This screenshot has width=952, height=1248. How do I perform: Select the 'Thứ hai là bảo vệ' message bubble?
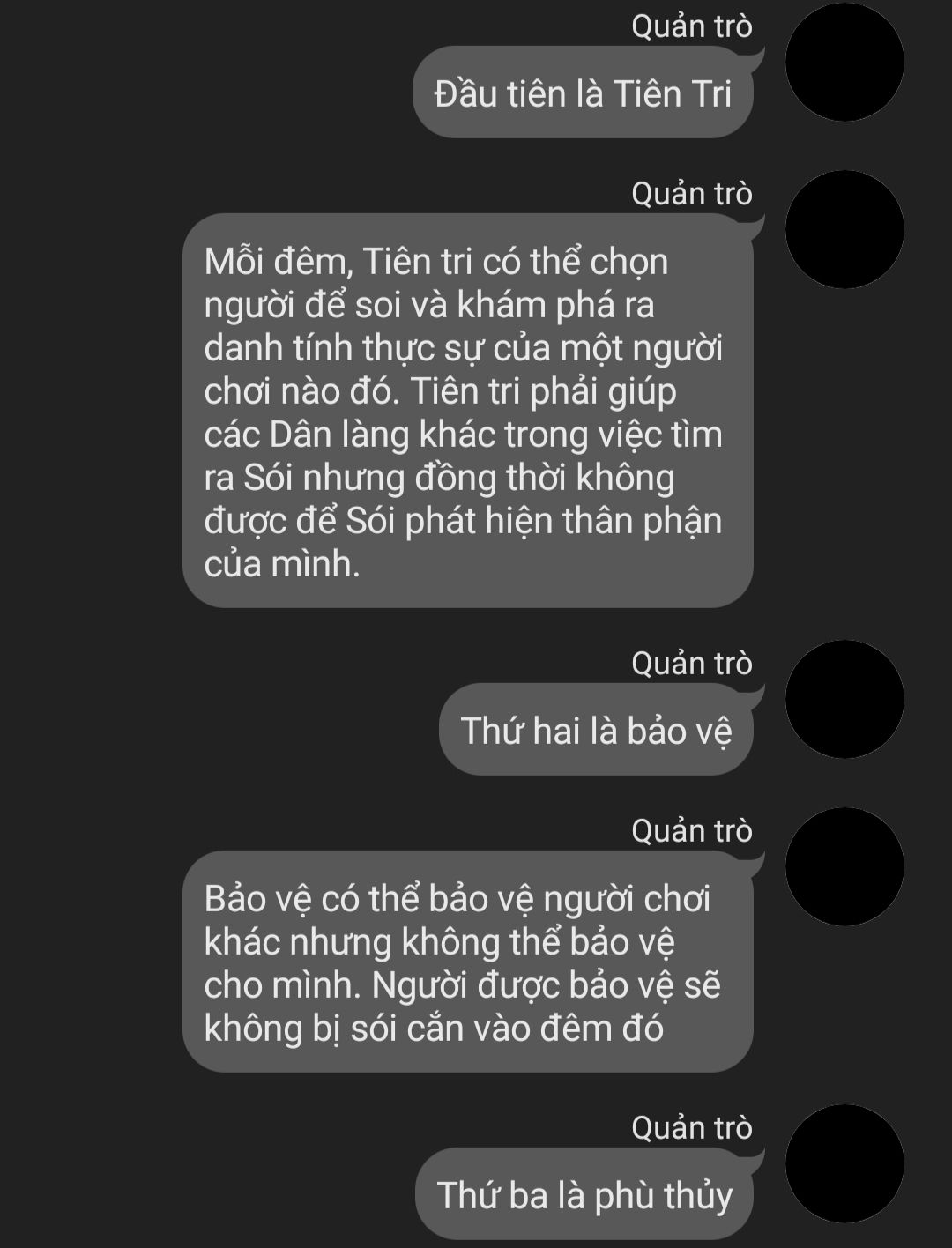point(596,730)
